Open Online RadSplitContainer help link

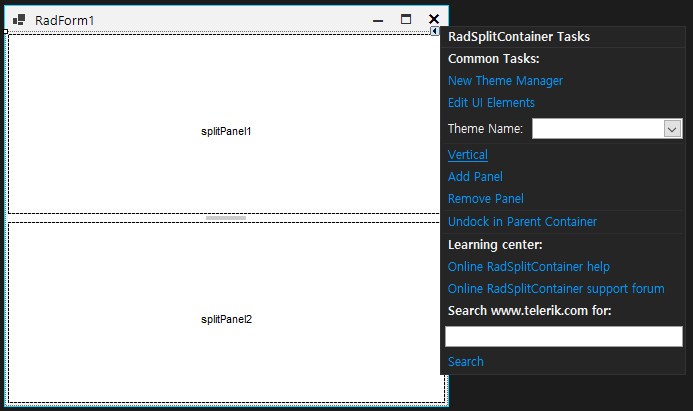pos(529,267)
